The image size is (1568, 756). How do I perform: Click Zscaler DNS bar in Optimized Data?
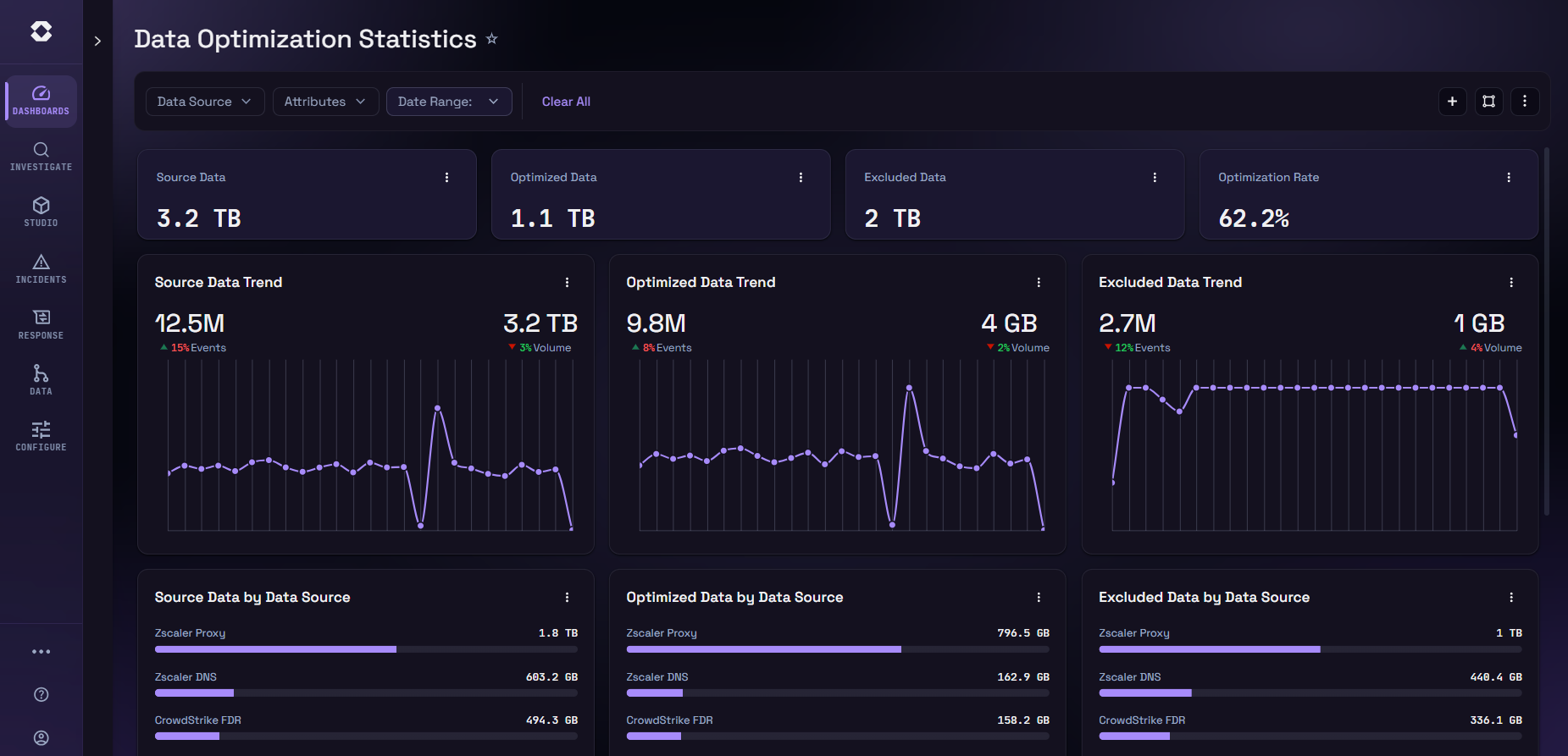pos(838,693)
